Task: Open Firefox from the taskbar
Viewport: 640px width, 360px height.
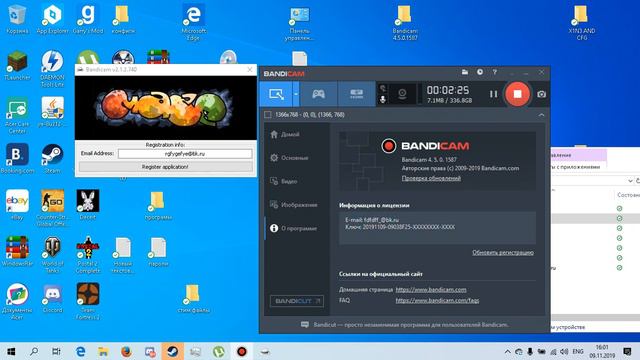Action: click(126, 351)
